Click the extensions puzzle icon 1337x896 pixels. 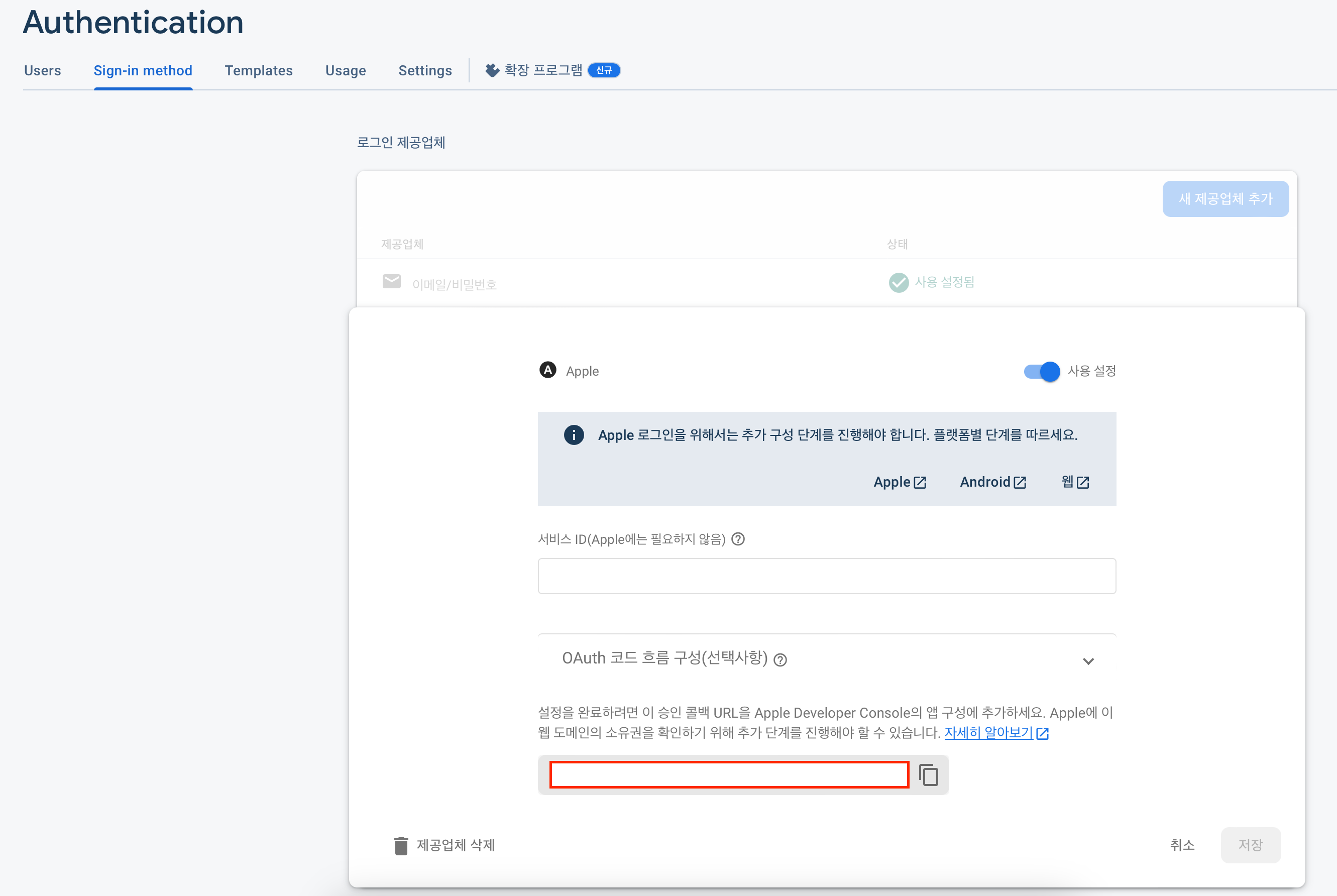point(492,70)
